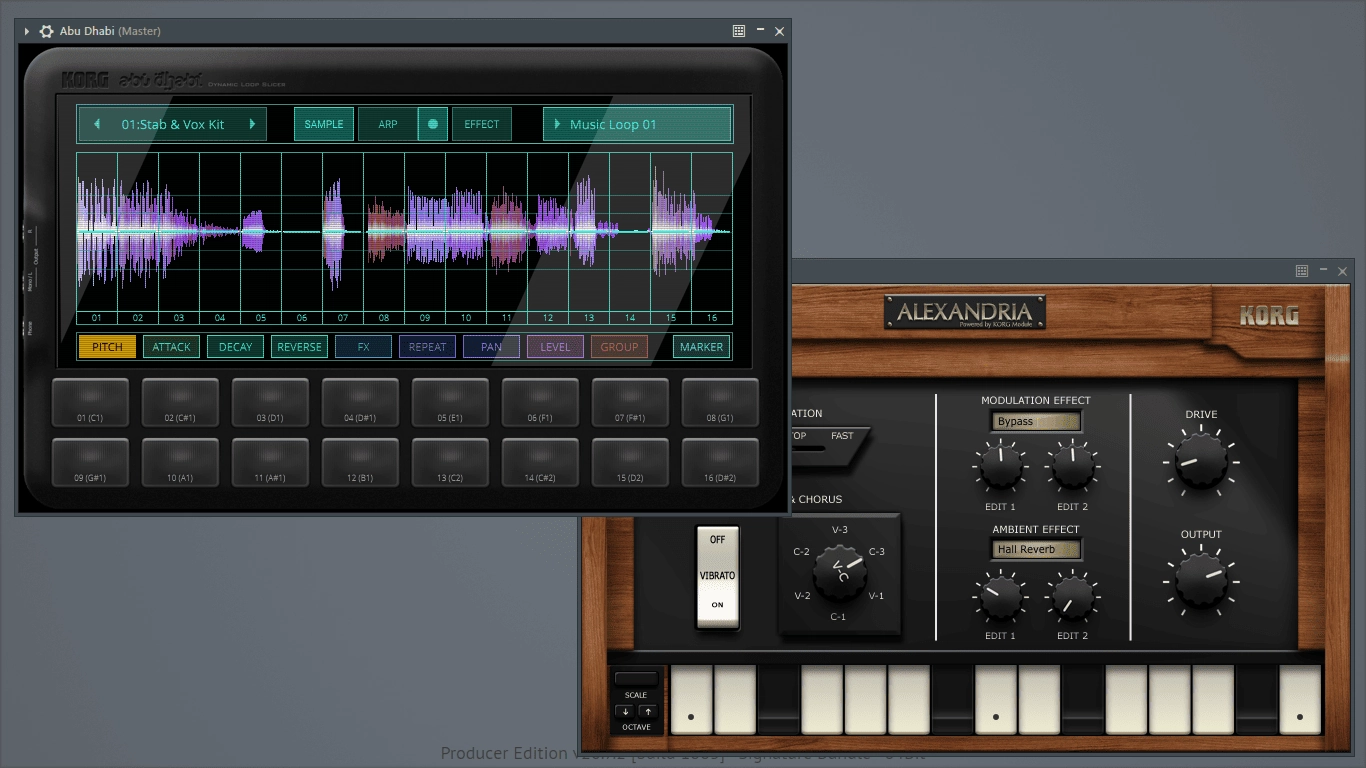Trigger pad 04 (D#1)

(360, 402)
